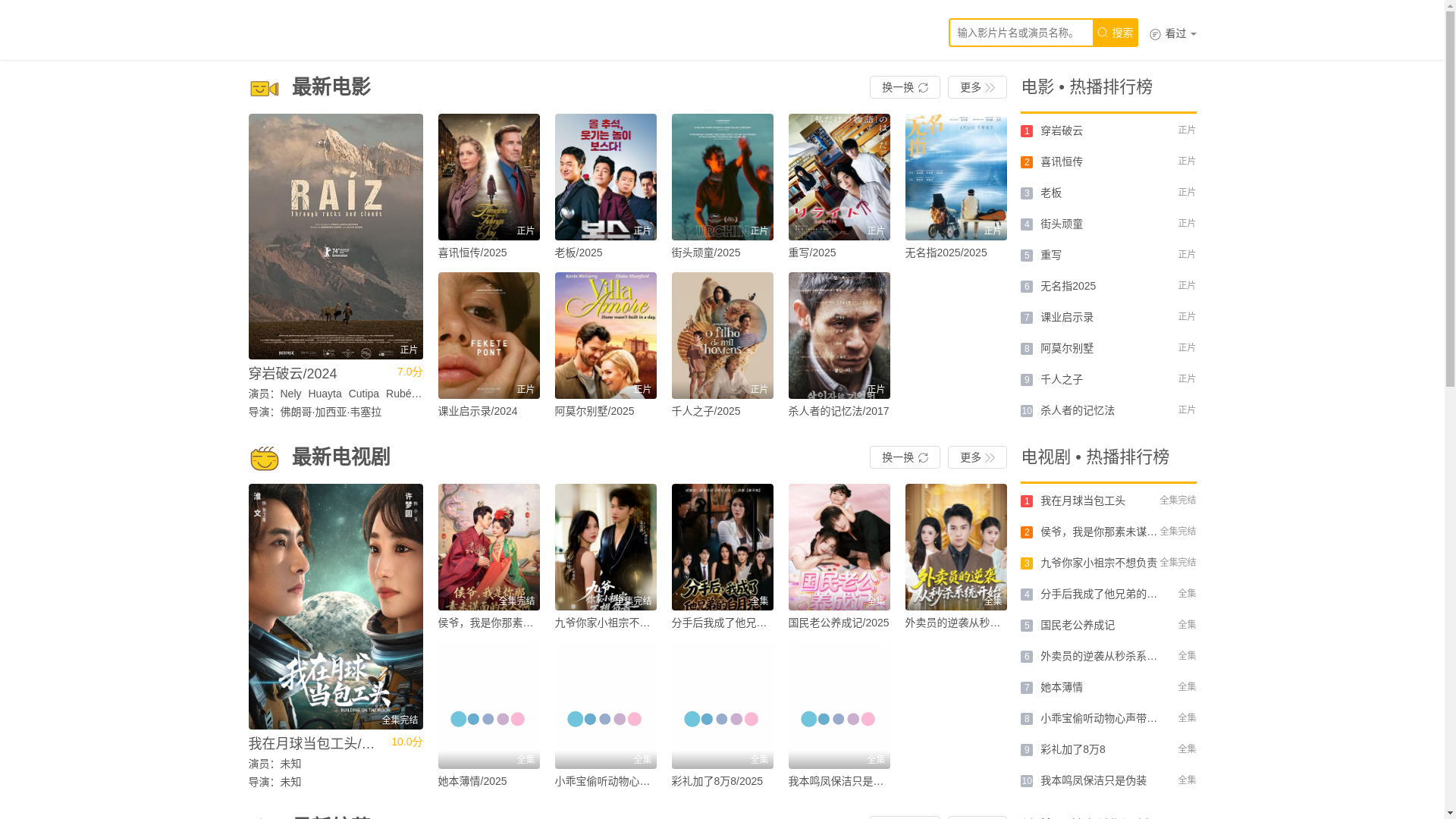This screenshot has height=819, width=1456.
Task: Select rank 10 杀人者的记忆法 in movie ranking
Action: 1077,411
